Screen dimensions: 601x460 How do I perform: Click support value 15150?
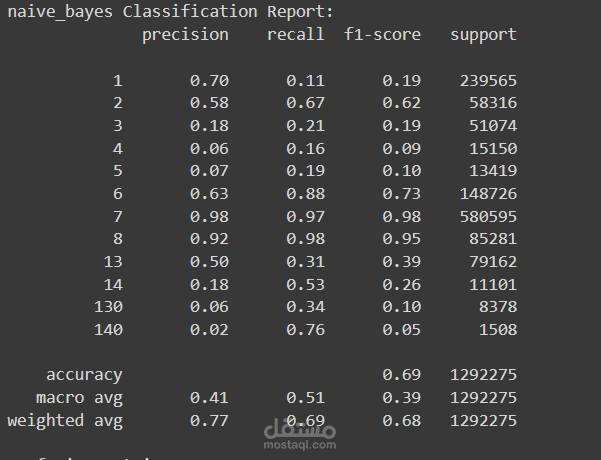click(x=493, y=149)
